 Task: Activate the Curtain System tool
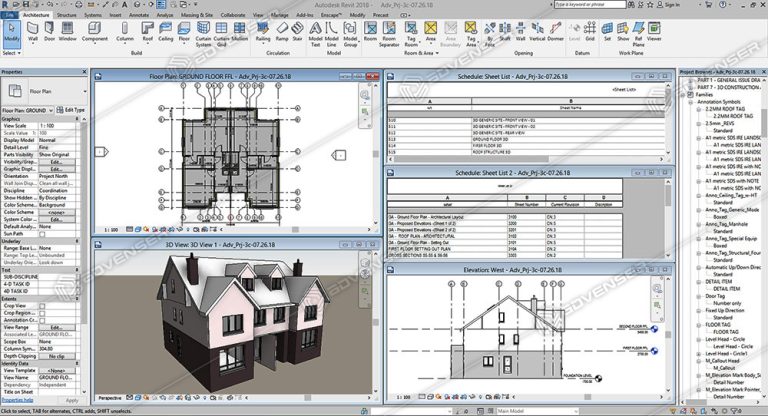coord(203,34)
